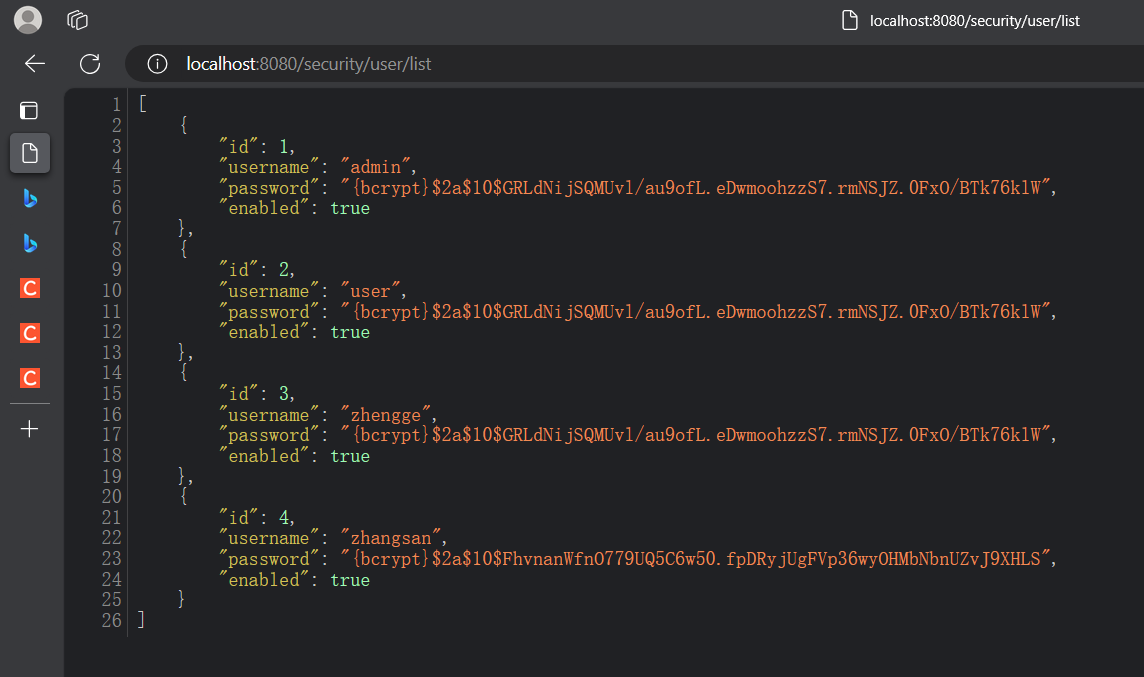Click the "admin" username value

point(377,167)
